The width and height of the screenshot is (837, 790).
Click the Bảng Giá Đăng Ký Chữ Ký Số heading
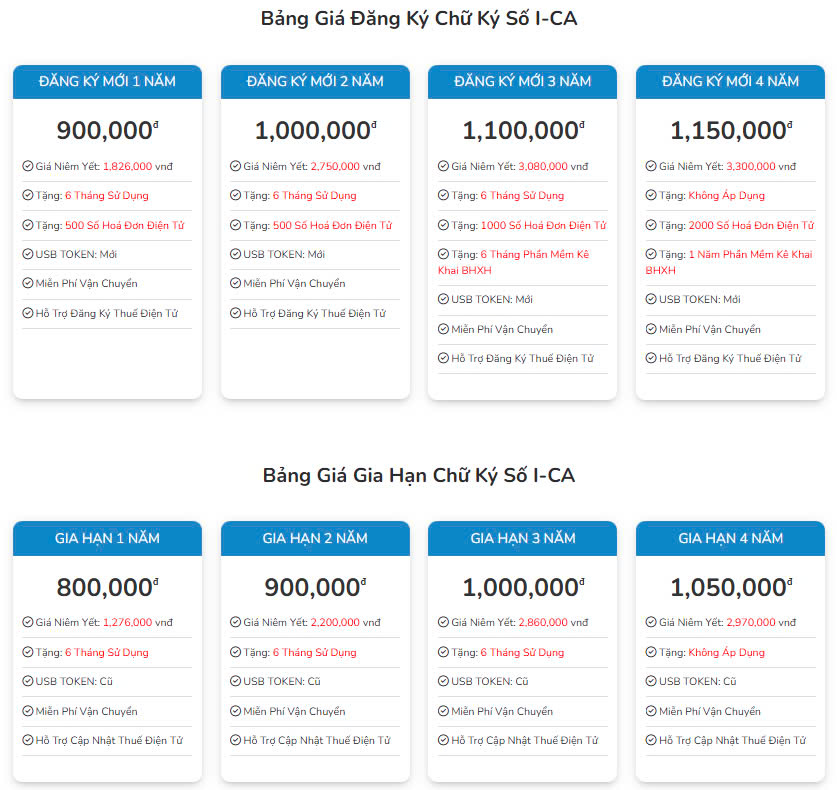point(418,19)
